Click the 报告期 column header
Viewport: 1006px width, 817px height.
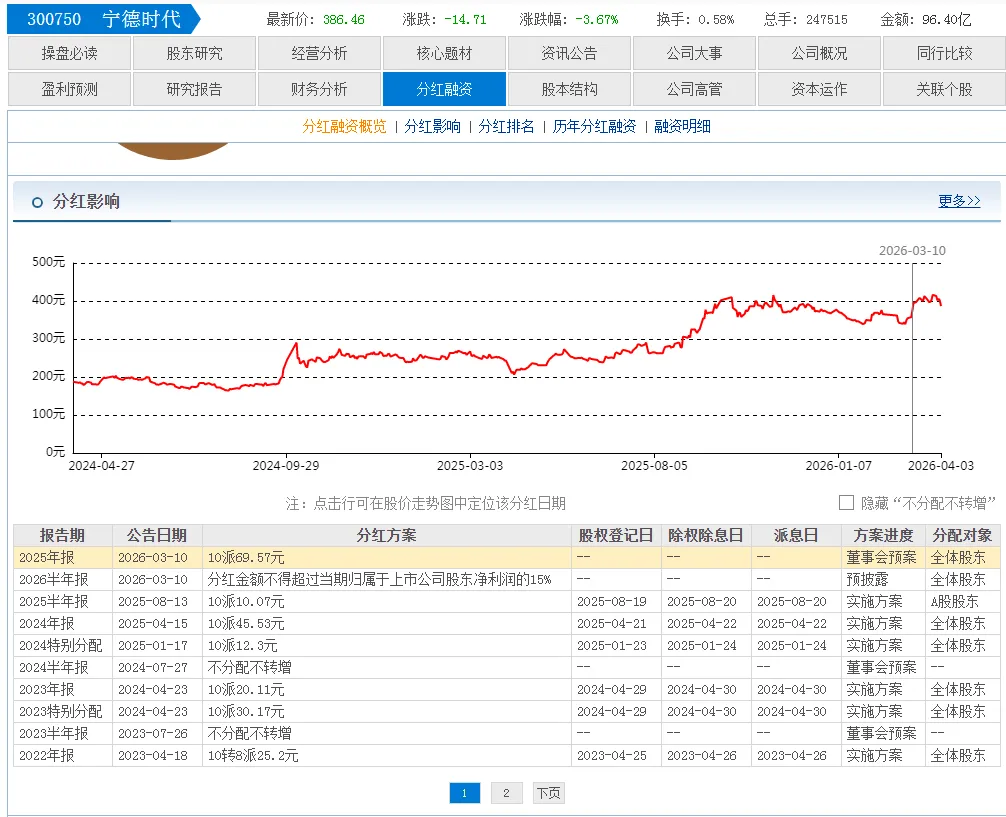pyautogui.click(x=63, y=535)
